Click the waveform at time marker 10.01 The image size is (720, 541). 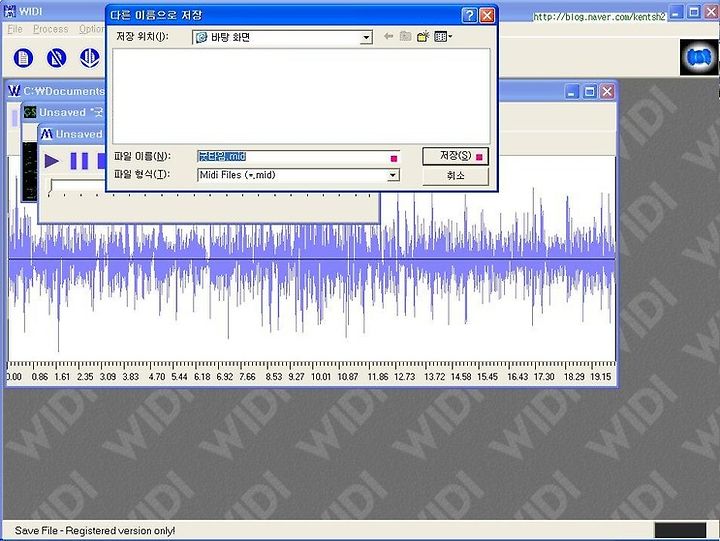(321, 259)
